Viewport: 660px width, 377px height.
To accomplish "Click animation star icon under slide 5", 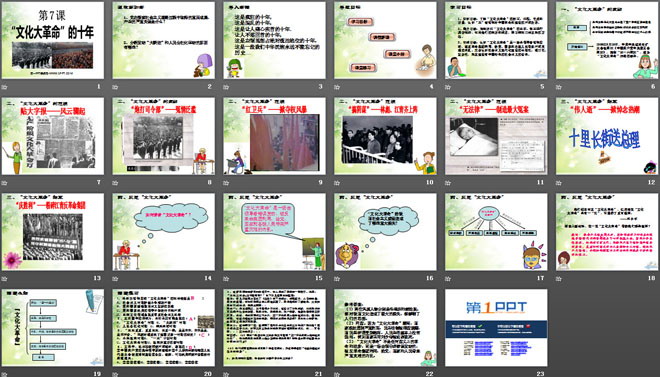I will click(x=448, y=87).
